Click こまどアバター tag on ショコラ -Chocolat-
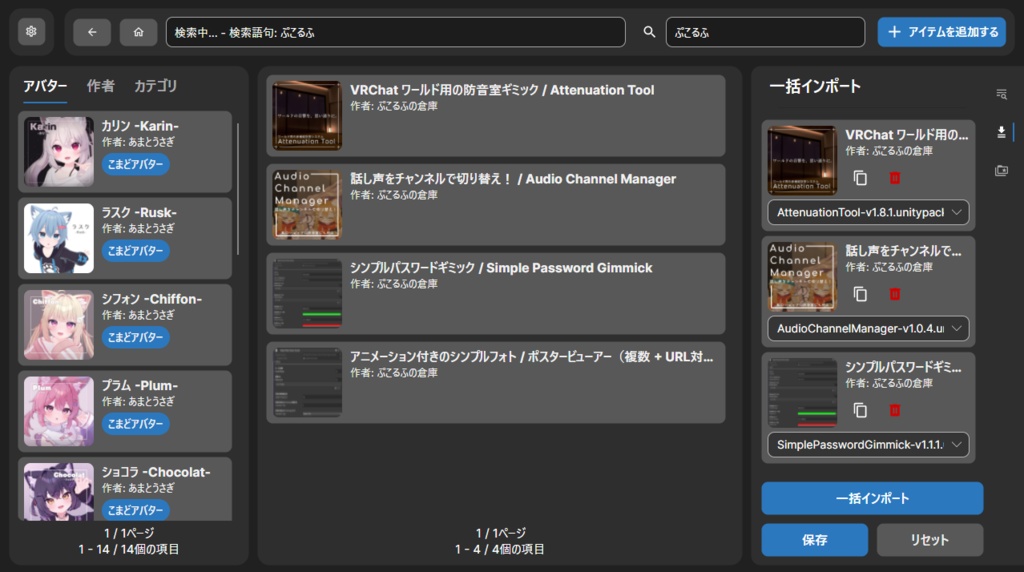 coord(135,510)
